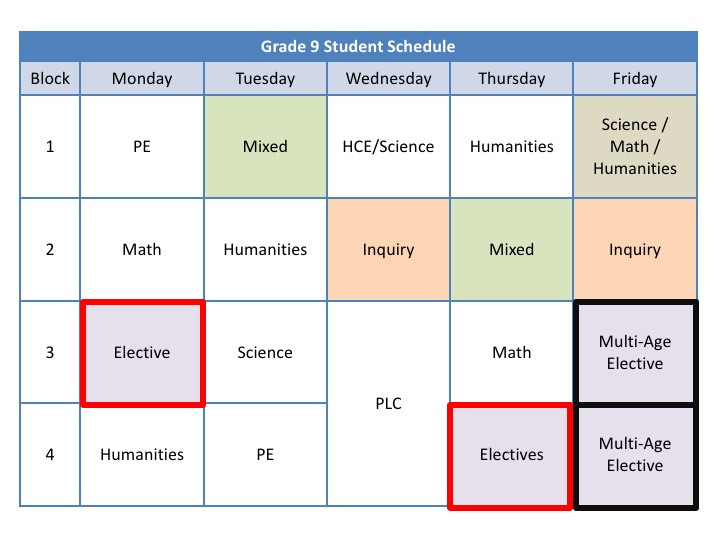The image size is (728, 546).
Task: Click the Humanities cell on Monday
Action: 142,455
